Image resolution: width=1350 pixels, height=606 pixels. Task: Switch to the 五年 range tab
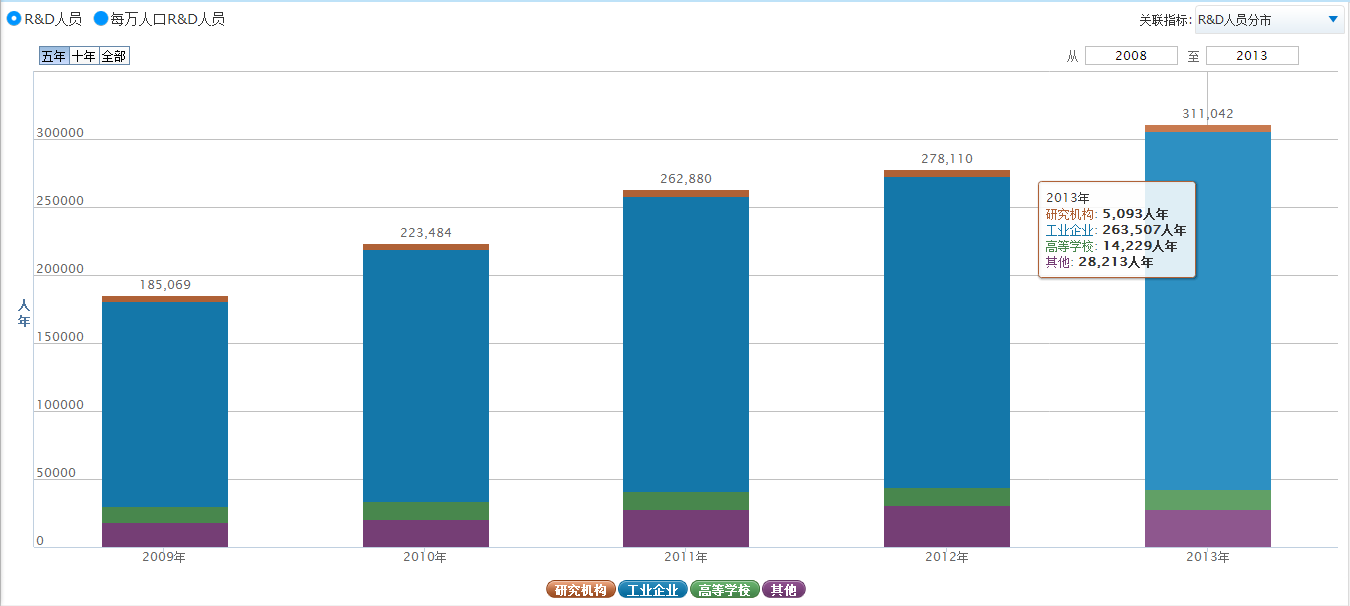pyautogui.click(x=54, y=56)
